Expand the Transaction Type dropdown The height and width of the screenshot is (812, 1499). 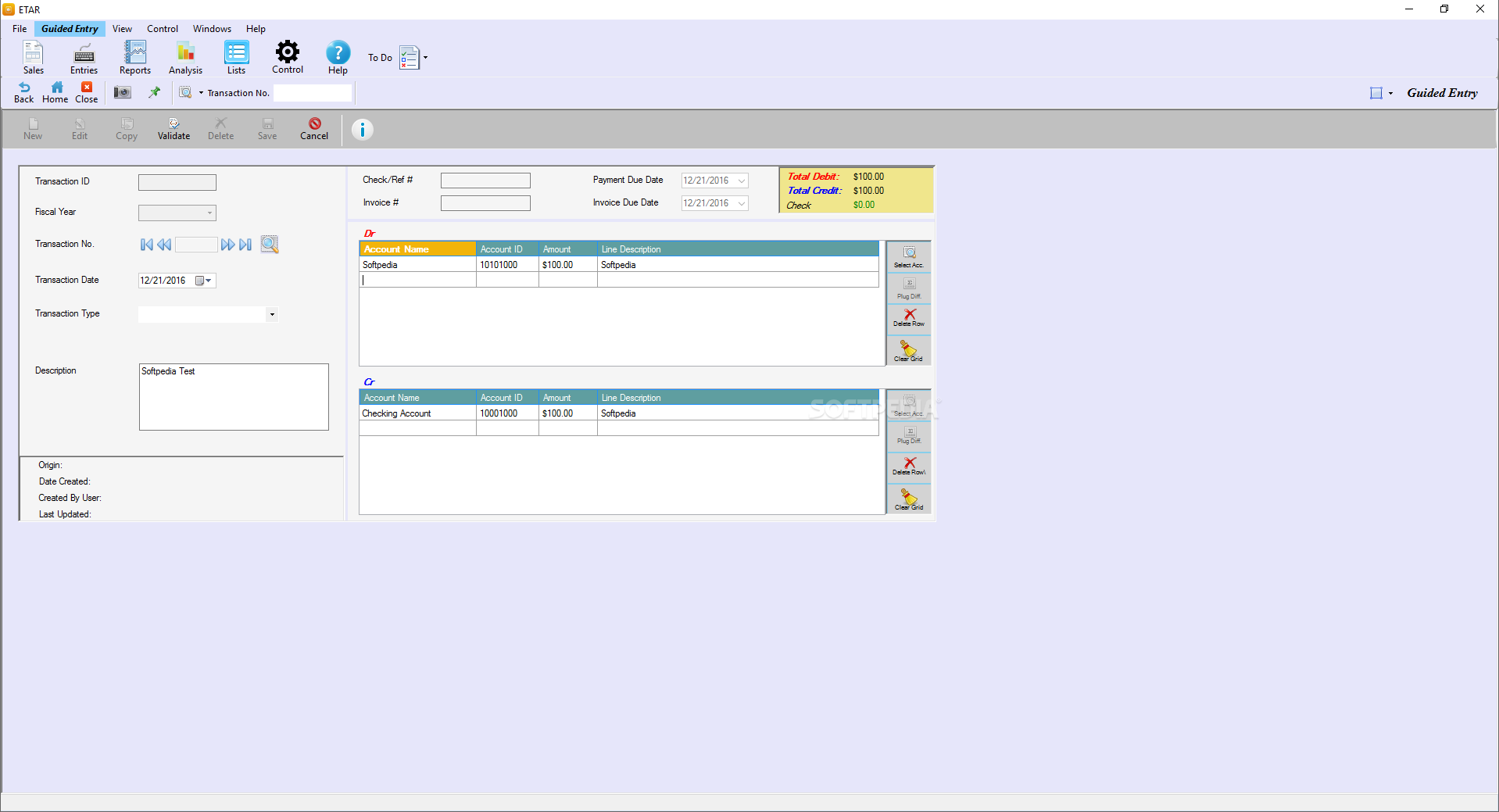coord(272,314)
